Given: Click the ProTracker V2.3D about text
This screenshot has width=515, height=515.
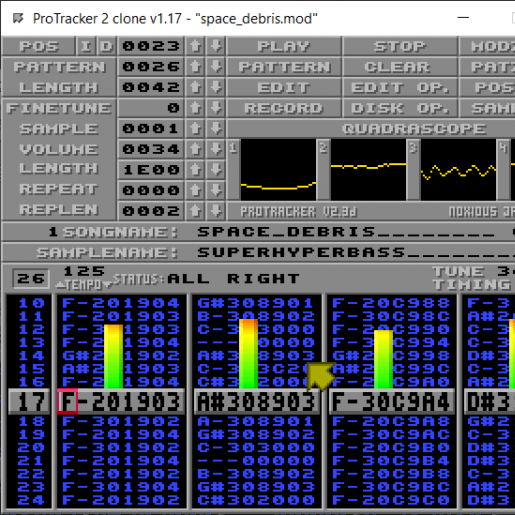Looking at the screenshot, I should pyautogui.click(x=299, y=212).
